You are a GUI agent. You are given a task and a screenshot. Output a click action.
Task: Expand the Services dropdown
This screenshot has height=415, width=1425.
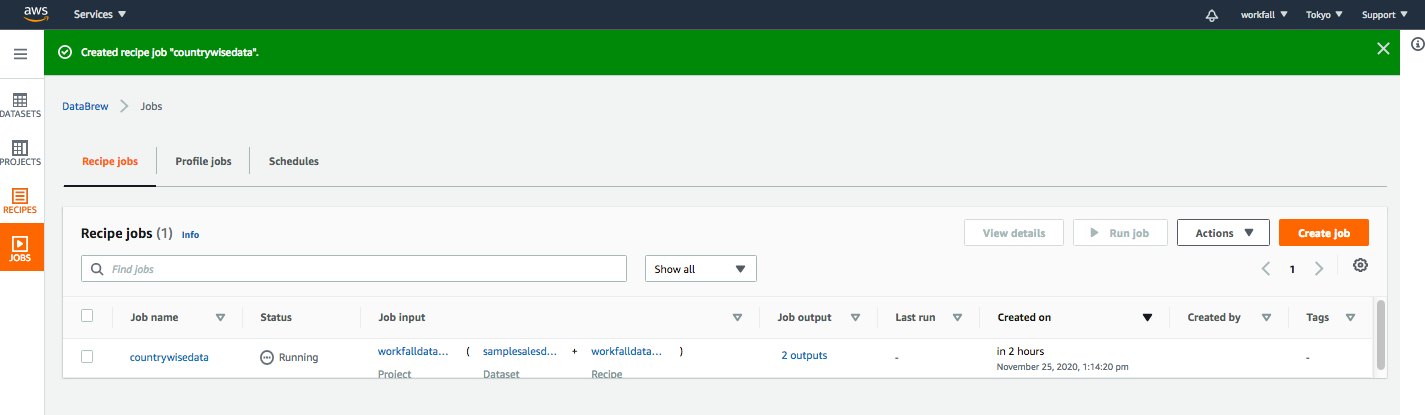100,15
